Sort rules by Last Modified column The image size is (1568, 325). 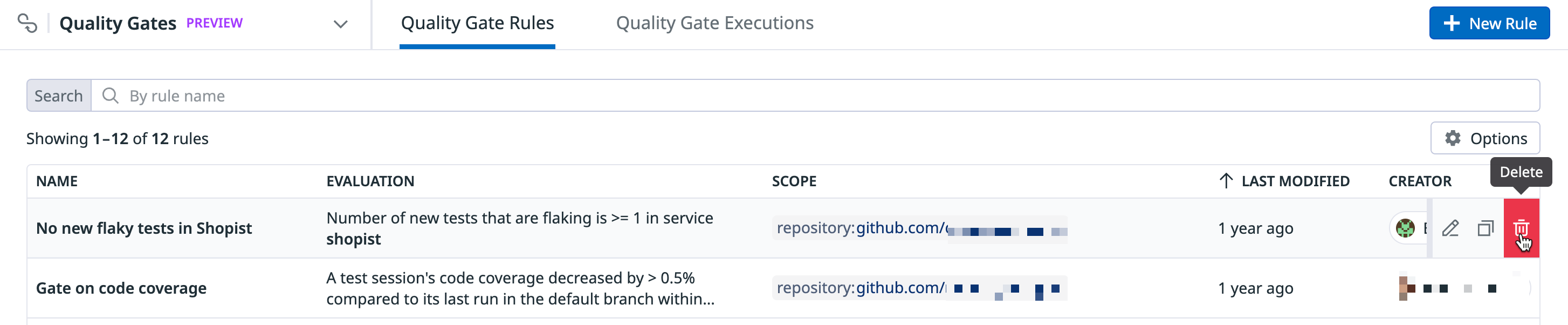[x=1295, y=181]
